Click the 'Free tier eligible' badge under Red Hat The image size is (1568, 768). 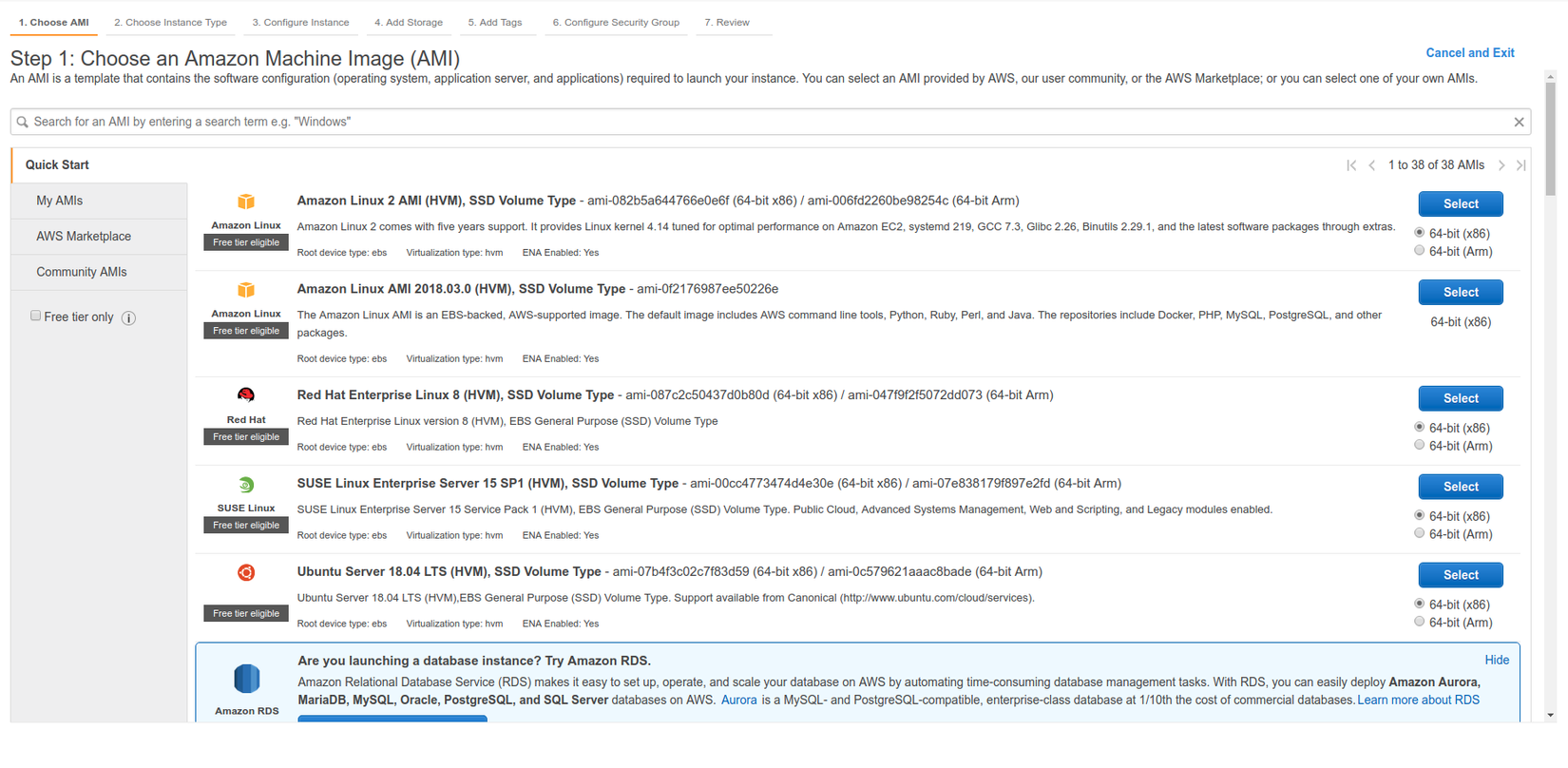pos(246,437)
